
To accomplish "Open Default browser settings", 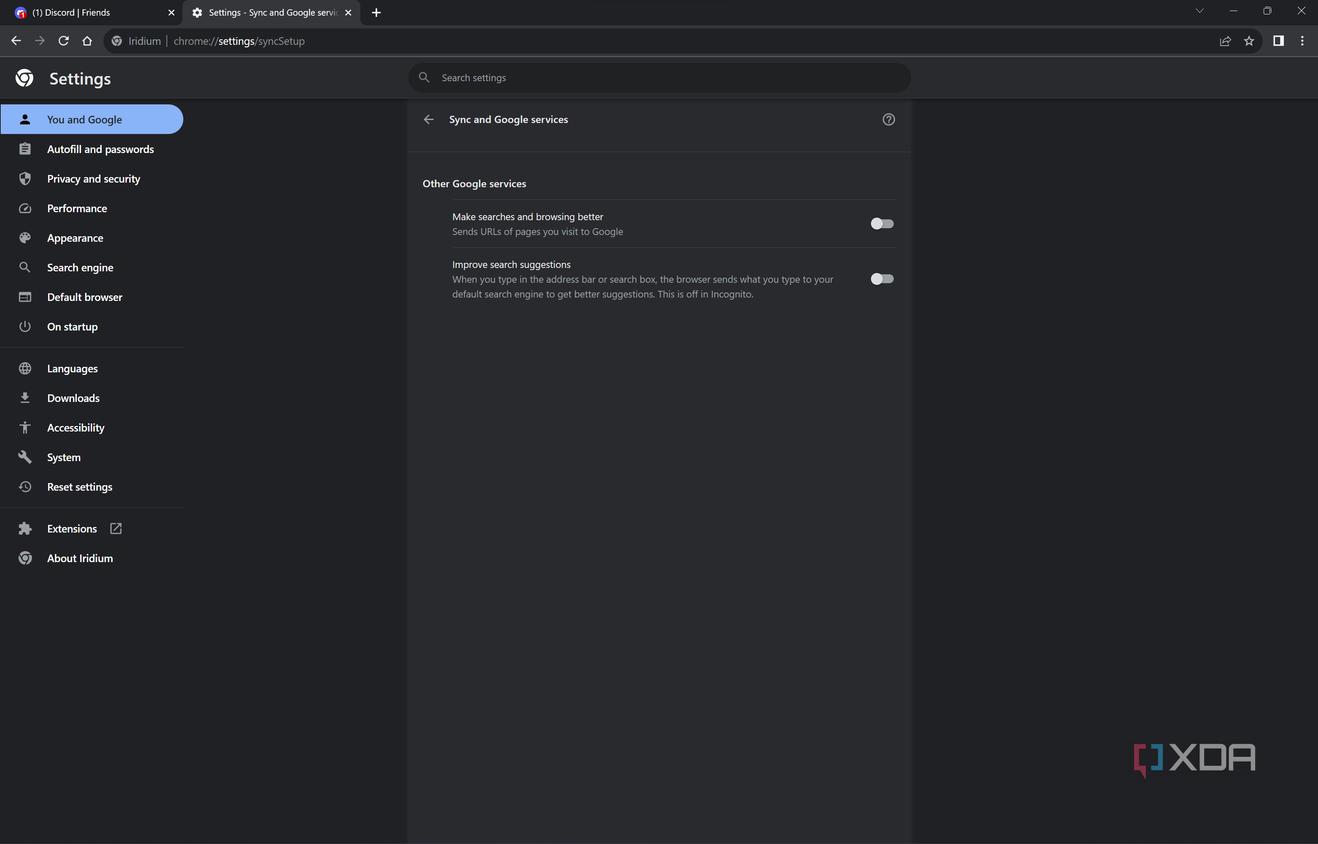I will point(92,297).
